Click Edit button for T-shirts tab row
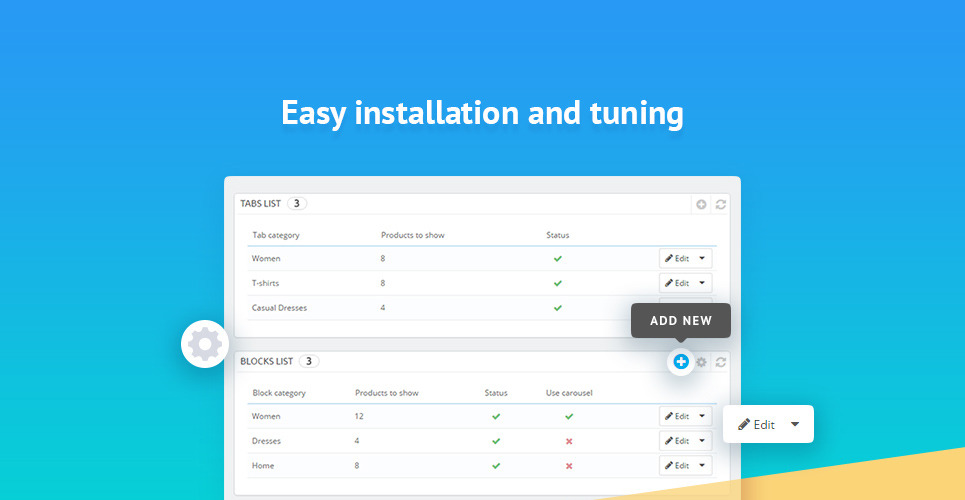965x500 pixels. tap(677, 283)
